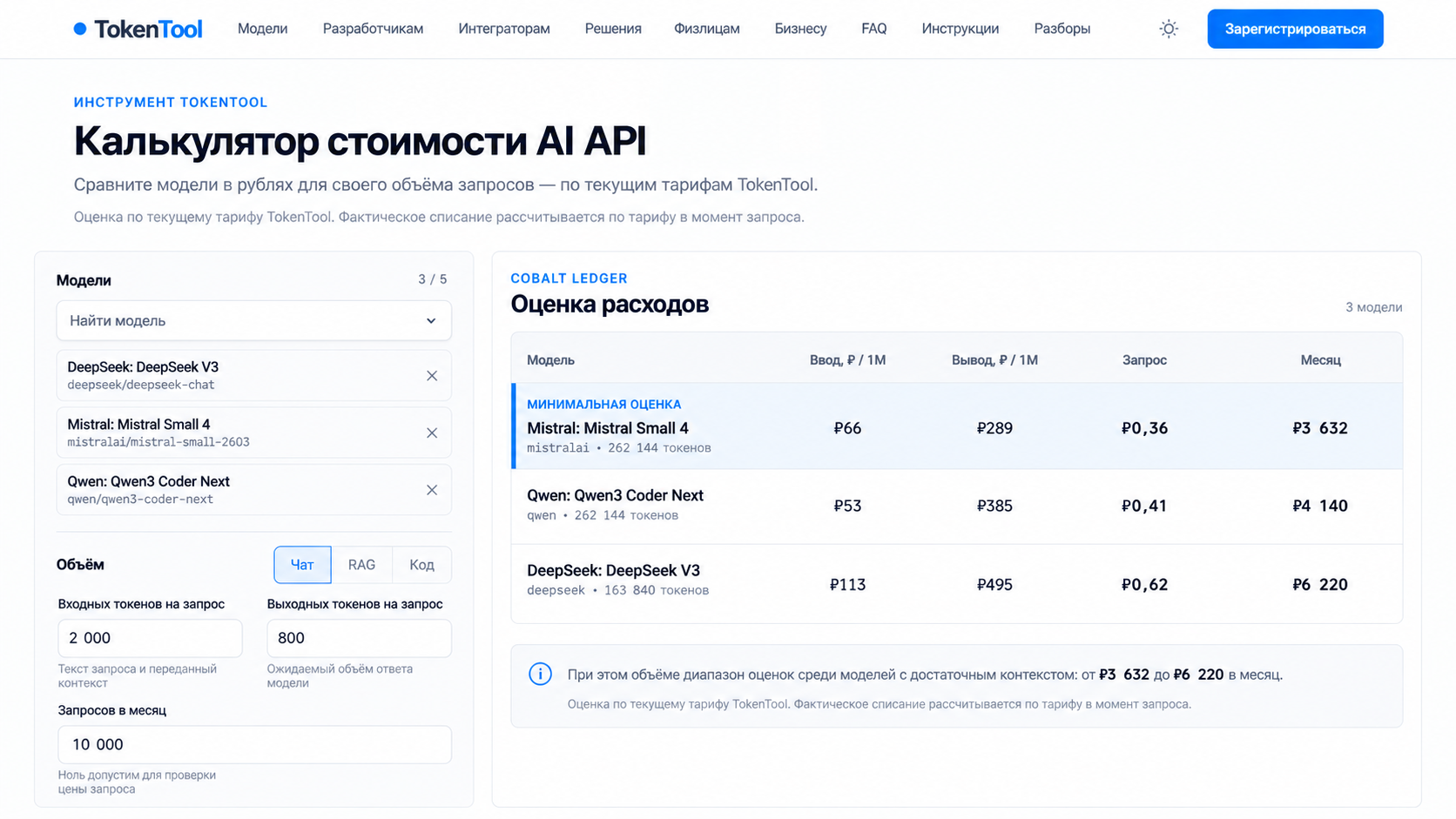Screen dimensions: 1456x819
Task: Click the ₽113 input price cell
Action: 847,585
